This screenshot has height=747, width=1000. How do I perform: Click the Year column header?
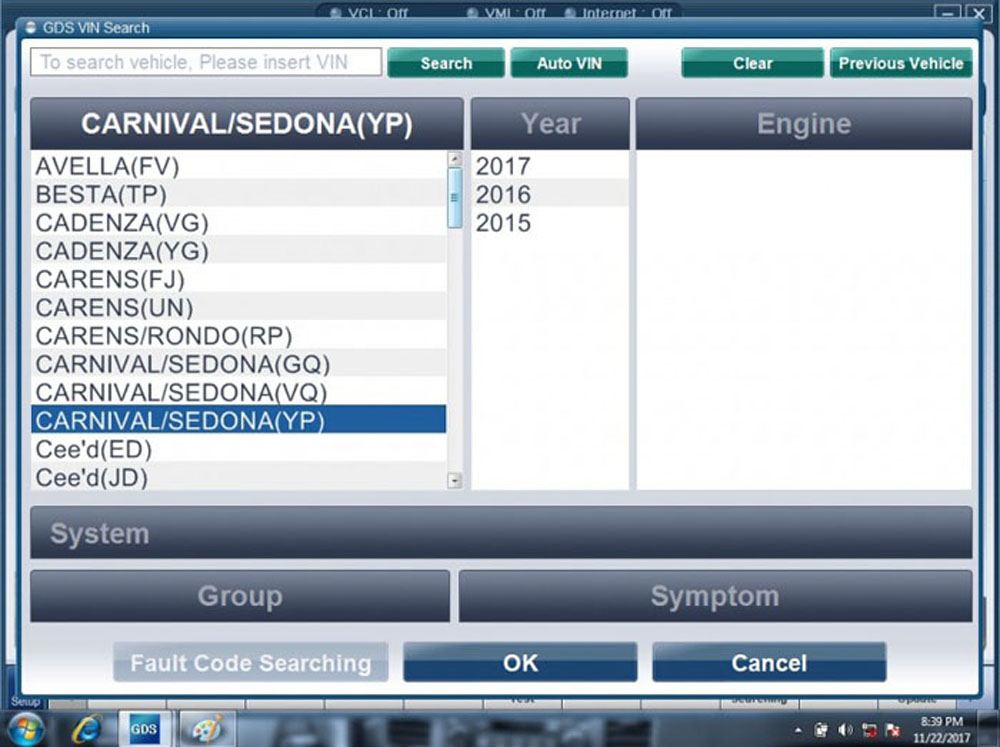(550, 124)
